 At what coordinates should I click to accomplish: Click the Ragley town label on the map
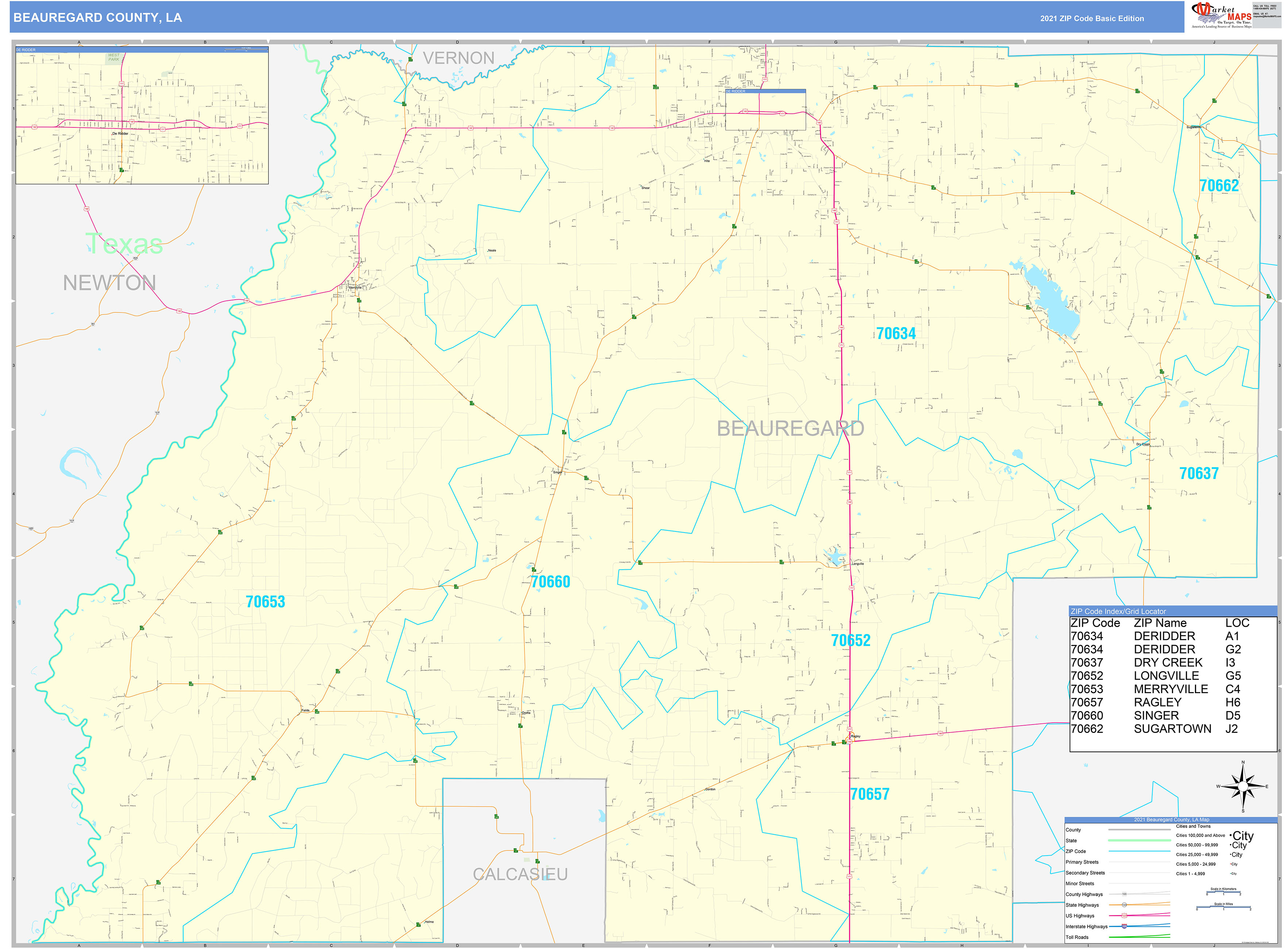tap(856, 737)
